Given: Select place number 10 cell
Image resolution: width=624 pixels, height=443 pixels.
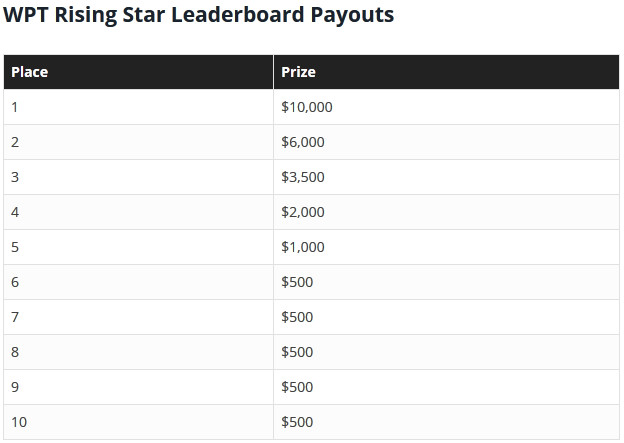Looking at the screenshot, I should pyautogui.click(x=138, y=422).
